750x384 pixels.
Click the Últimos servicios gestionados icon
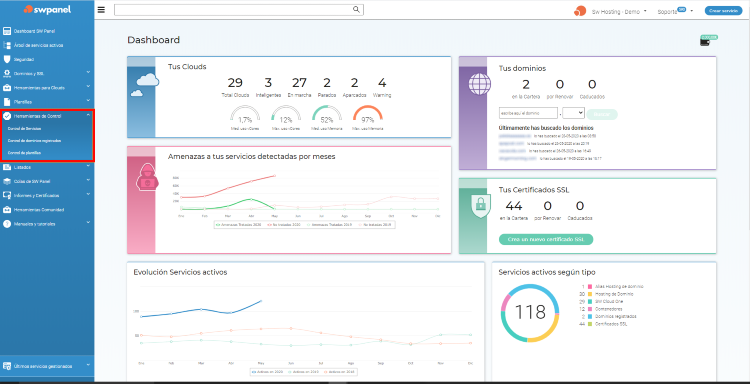tap(7, 366)
